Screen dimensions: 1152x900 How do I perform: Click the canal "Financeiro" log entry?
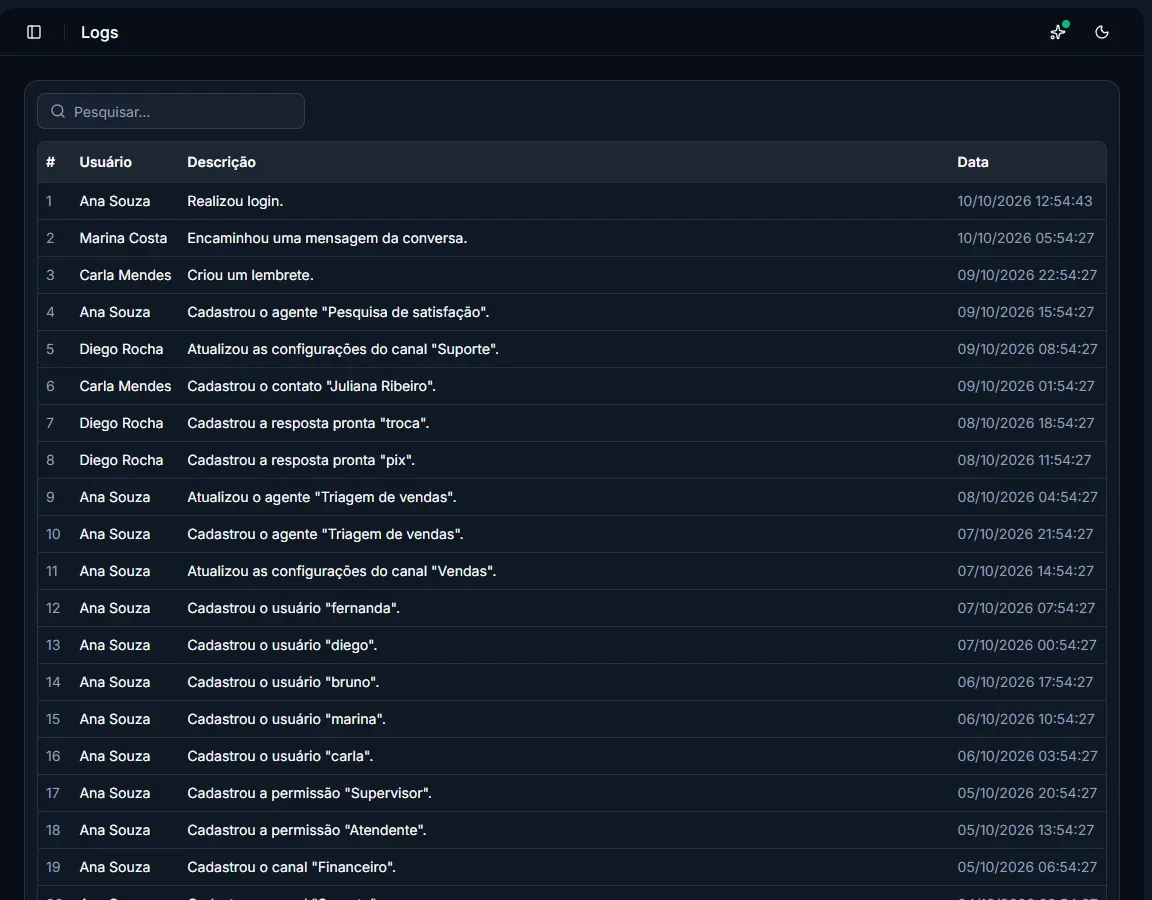coord(292,867)
